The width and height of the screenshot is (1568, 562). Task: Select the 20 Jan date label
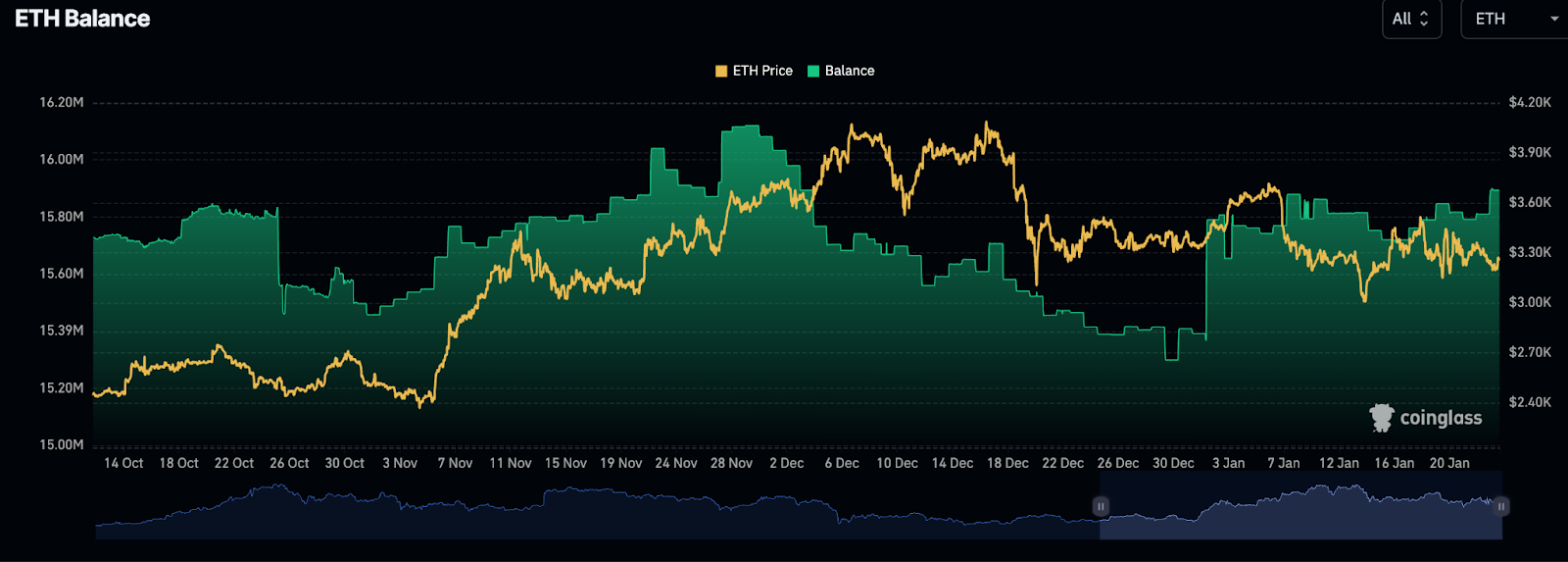pyautogui.click(x=1449, y=463)
